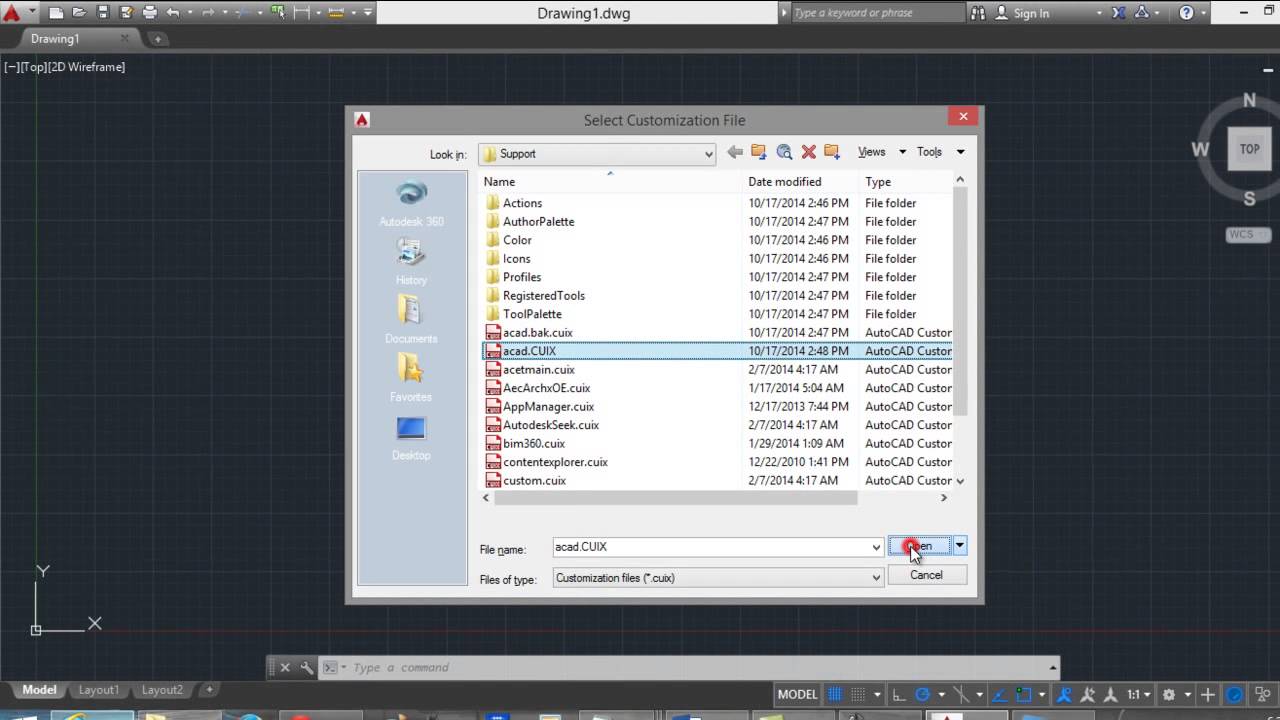Select Documents in places sidebar
Viewport: 1280px width, 720px height.
[x=411, y=320]
